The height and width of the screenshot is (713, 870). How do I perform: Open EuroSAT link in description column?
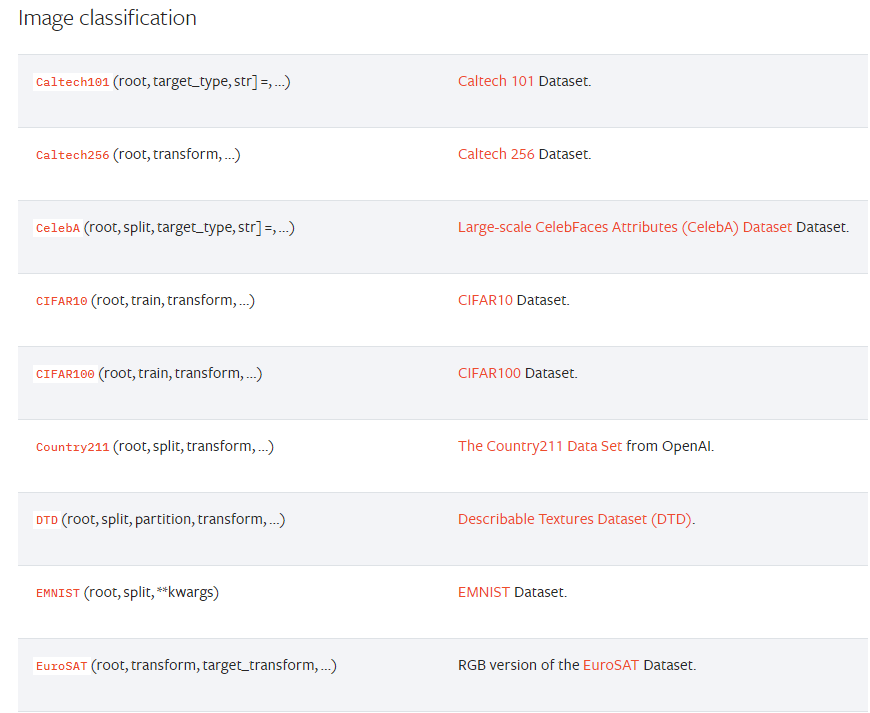(x=611, y=665)
